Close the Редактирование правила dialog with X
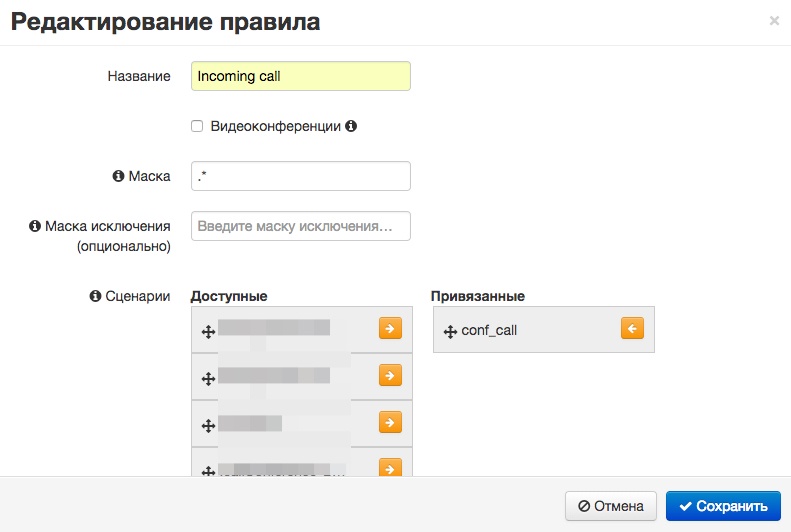This screenshot has width=791, height=532. pyautogui.click(x=774, y=20)
